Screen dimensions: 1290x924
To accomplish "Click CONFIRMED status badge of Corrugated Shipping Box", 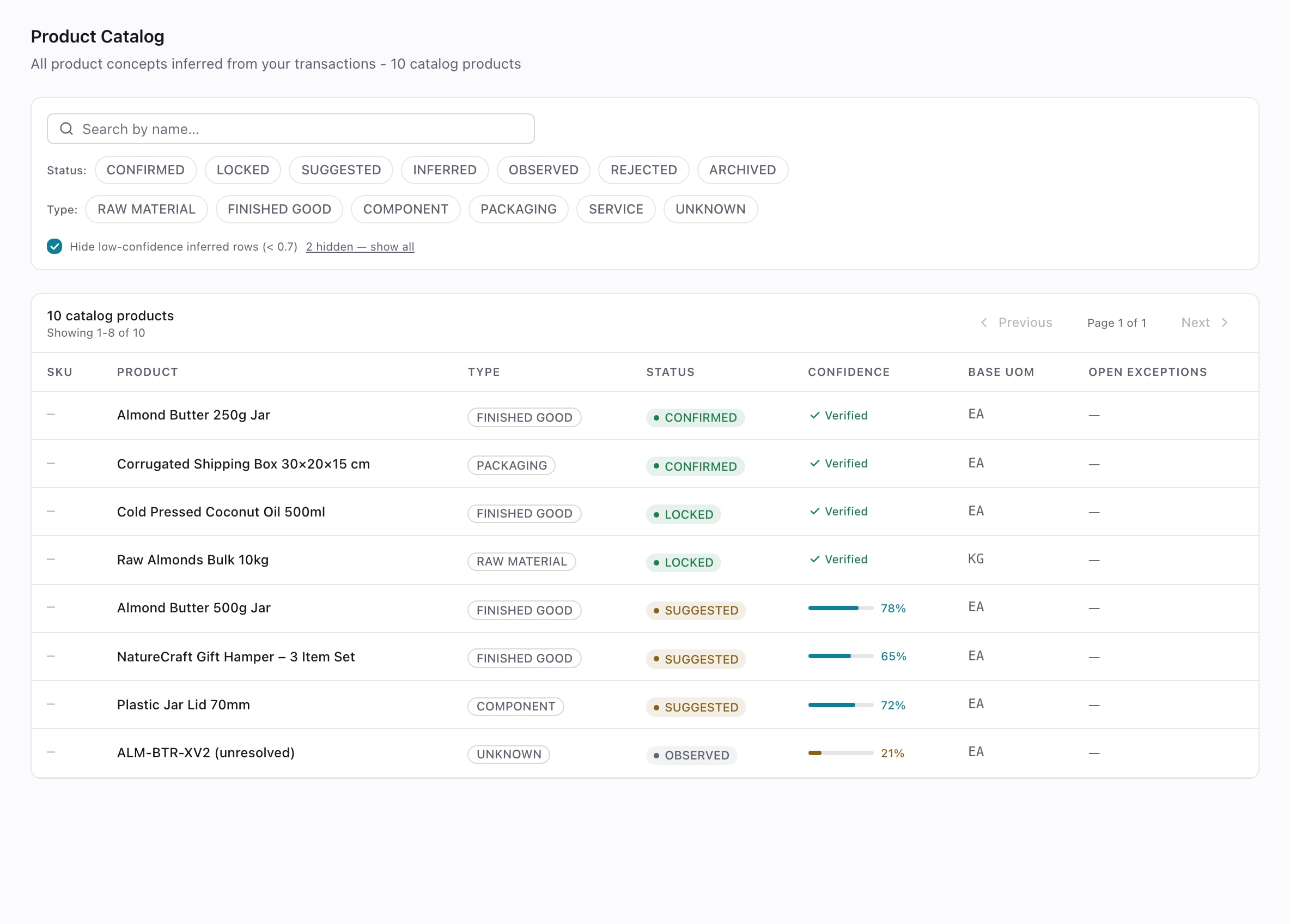I will coord(695,466).
